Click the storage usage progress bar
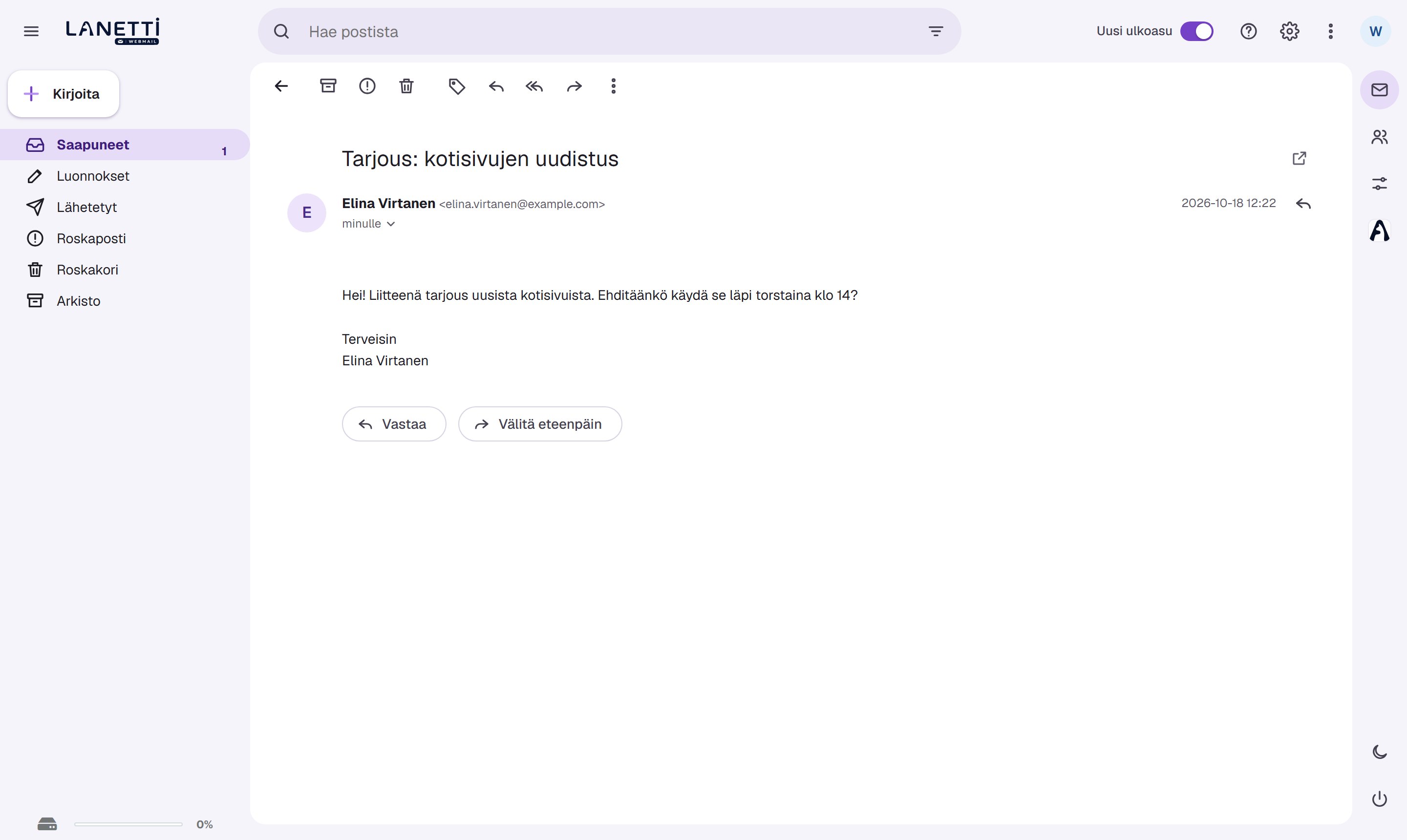 (128, 825)
